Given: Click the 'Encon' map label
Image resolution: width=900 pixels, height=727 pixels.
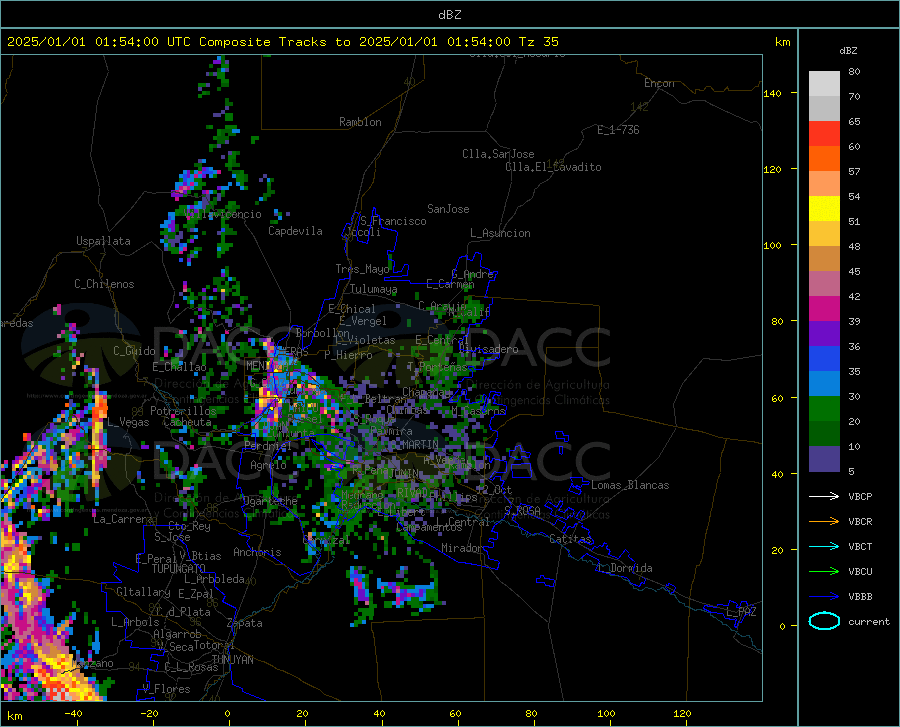Looking at the screenshot, I should coord(659,83).
